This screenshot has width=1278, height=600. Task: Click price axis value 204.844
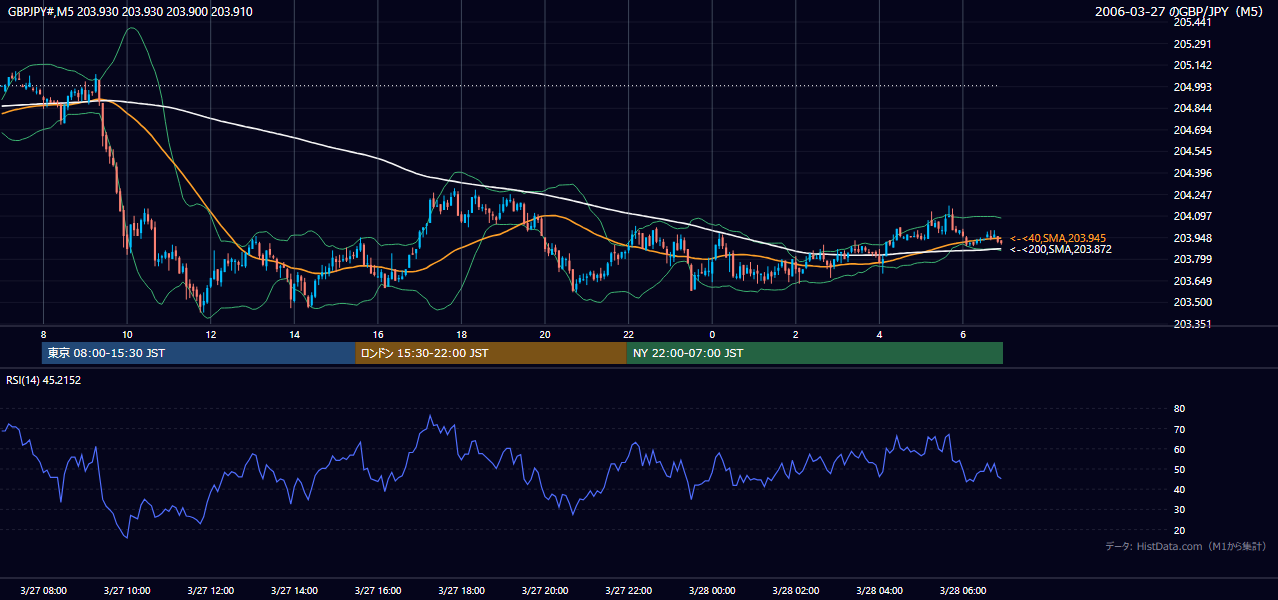coord(1191,108)
